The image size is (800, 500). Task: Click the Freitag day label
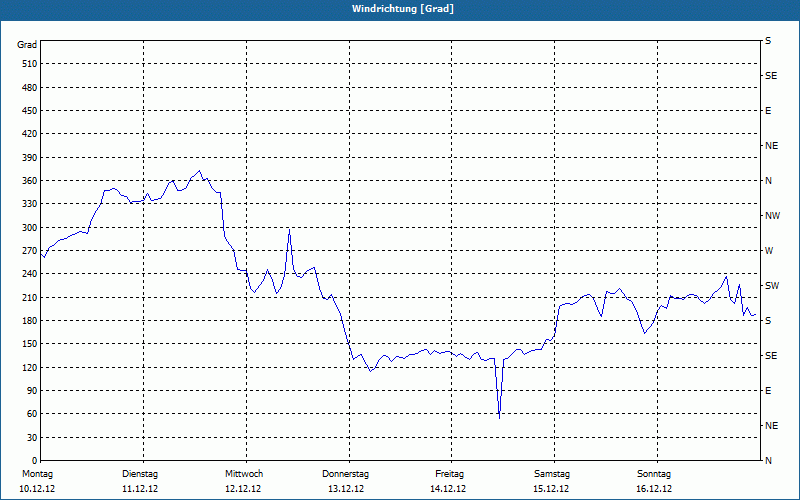click(x=449, y=474)
